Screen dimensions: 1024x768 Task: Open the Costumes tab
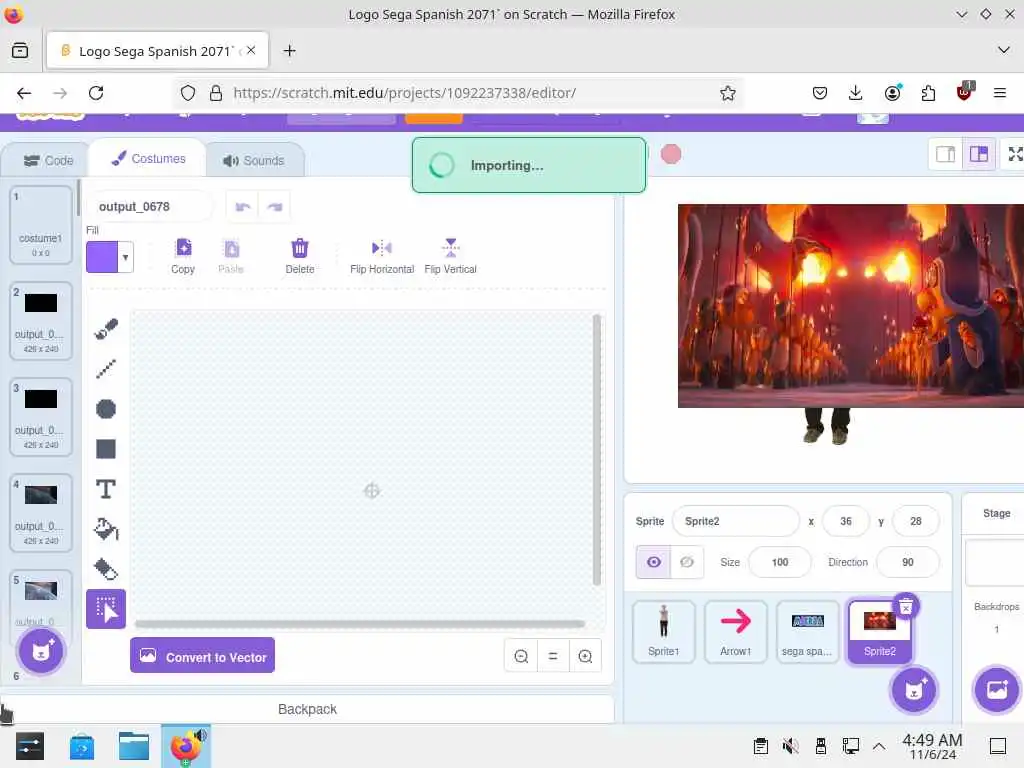pyautogui.click(x=148, y=159)
